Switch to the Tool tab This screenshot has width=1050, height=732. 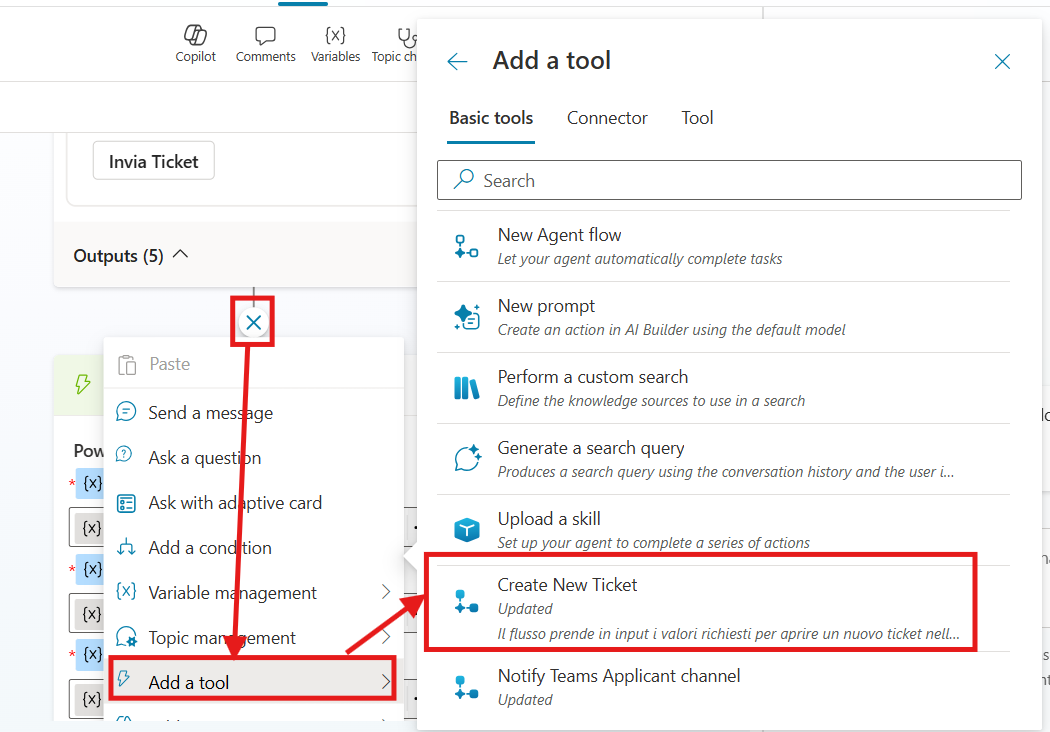(697, 118)
